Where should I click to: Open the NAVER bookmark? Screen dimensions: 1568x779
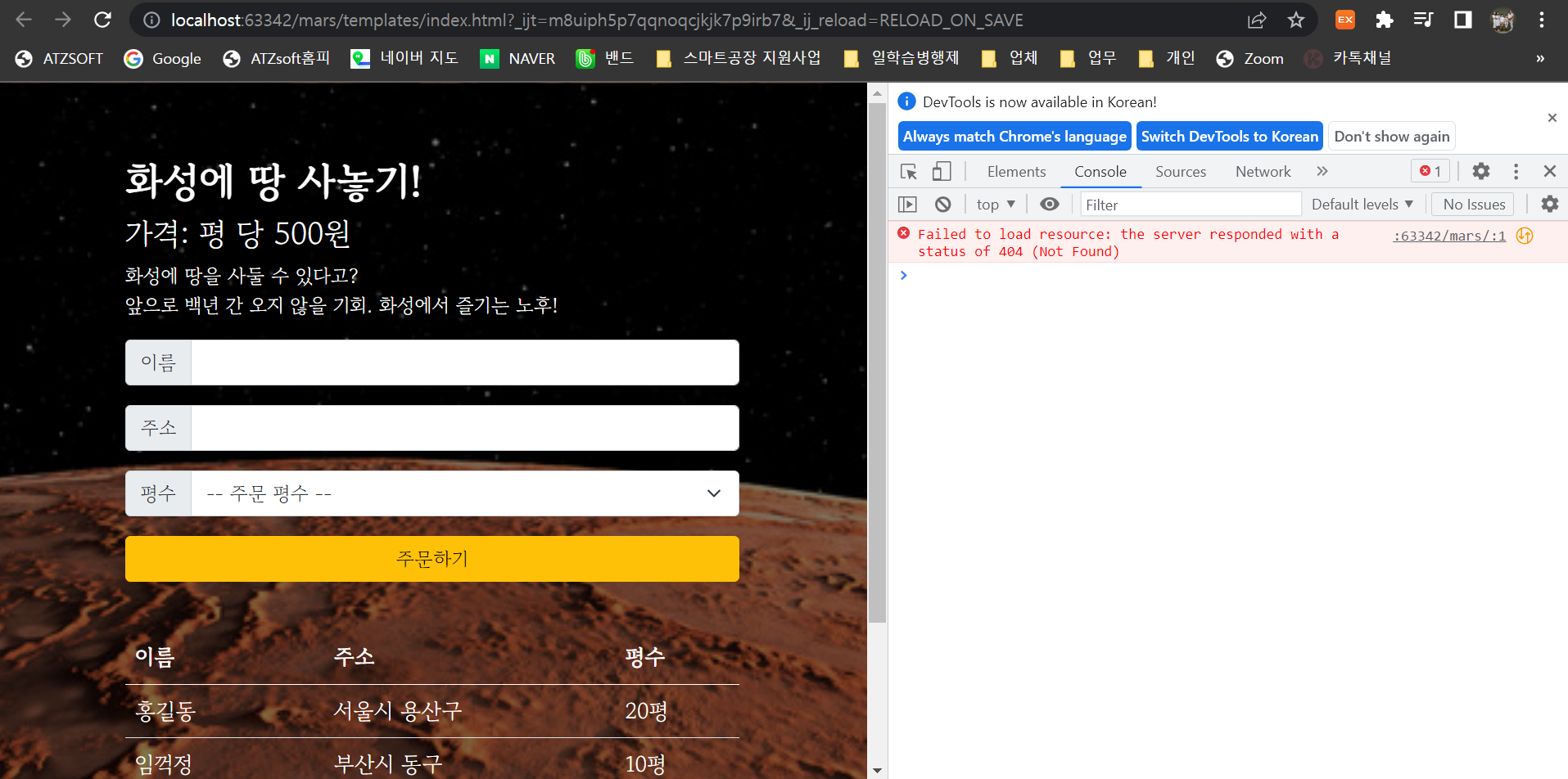(x=517, y=58)
